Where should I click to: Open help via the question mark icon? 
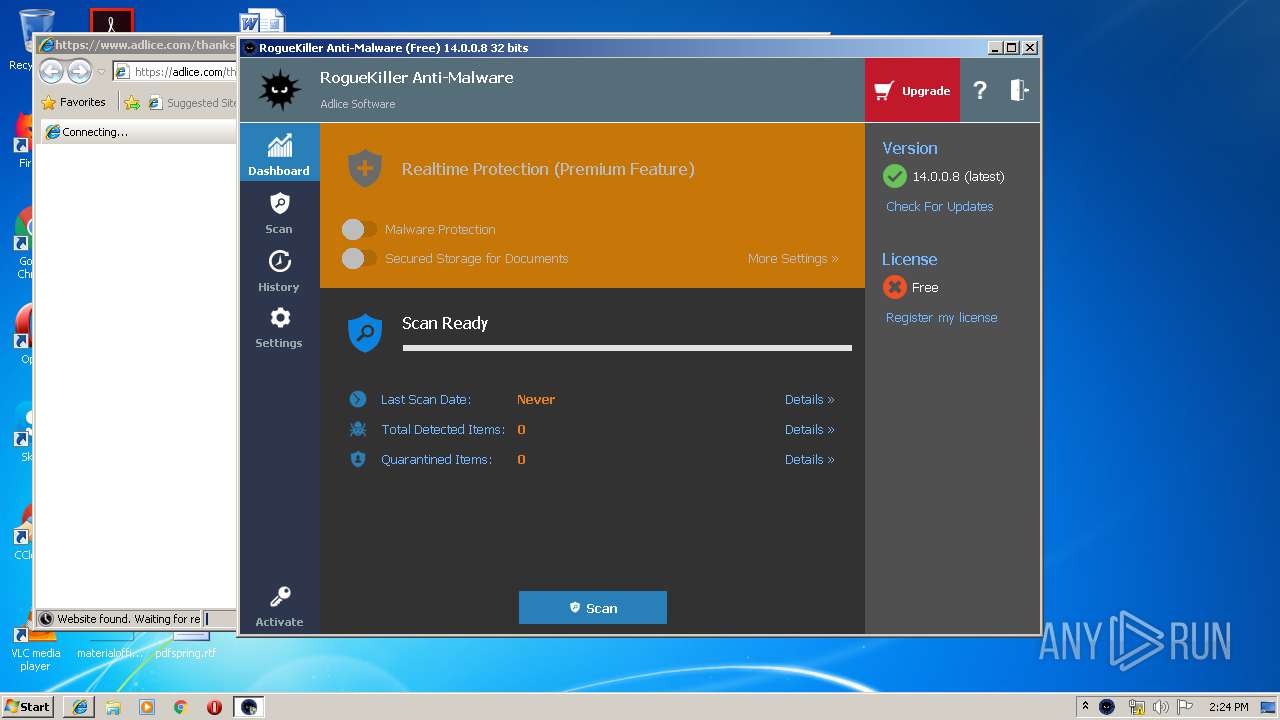click(x=980, y=90)
